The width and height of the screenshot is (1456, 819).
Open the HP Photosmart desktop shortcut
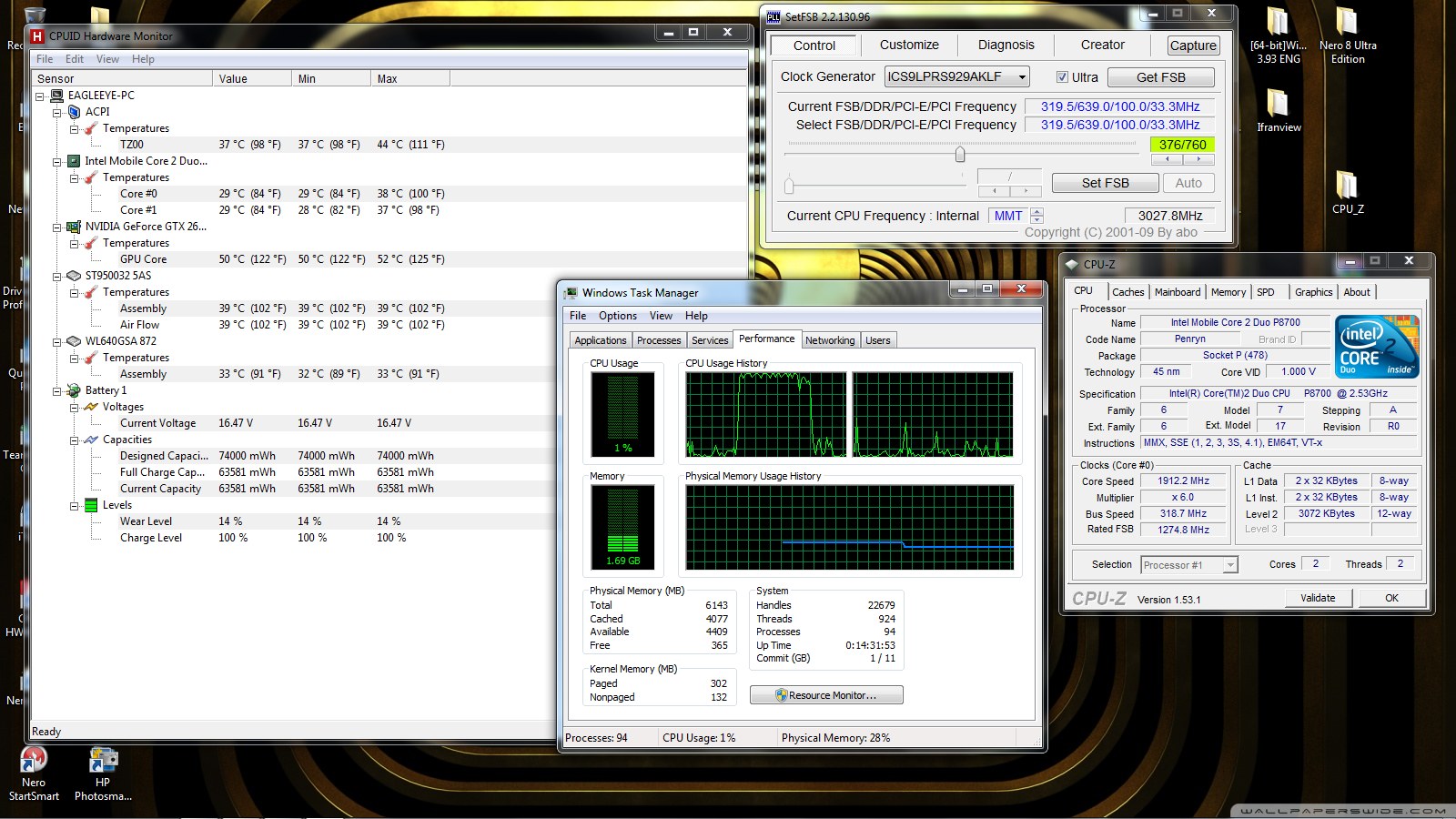pos(103,774)
